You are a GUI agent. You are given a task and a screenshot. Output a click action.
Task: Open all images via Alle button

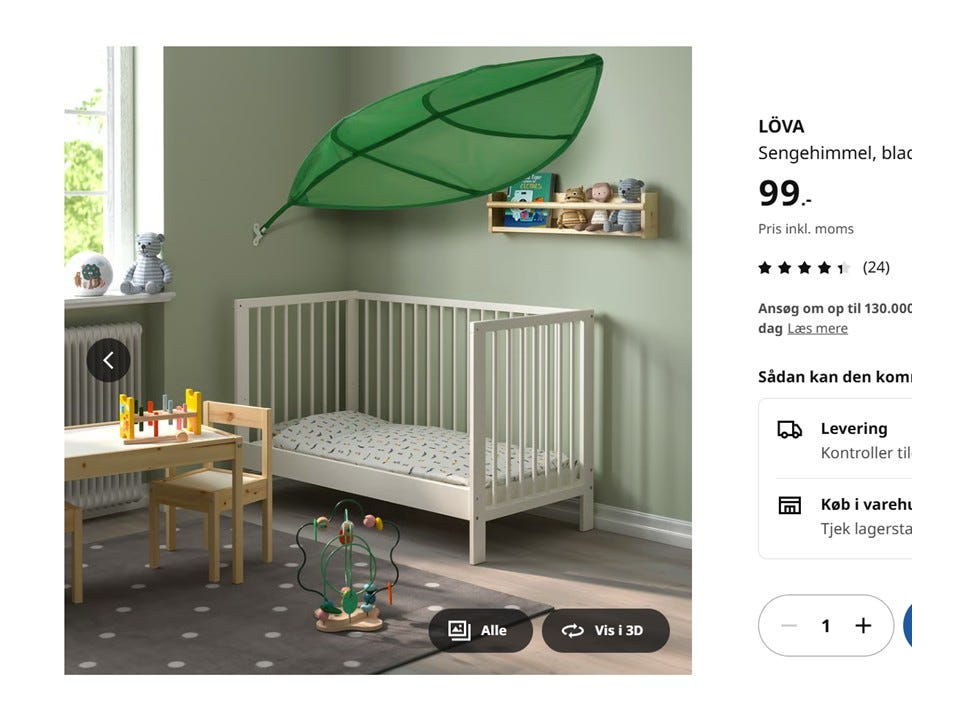pyautogui.click(x=481, y=630)
